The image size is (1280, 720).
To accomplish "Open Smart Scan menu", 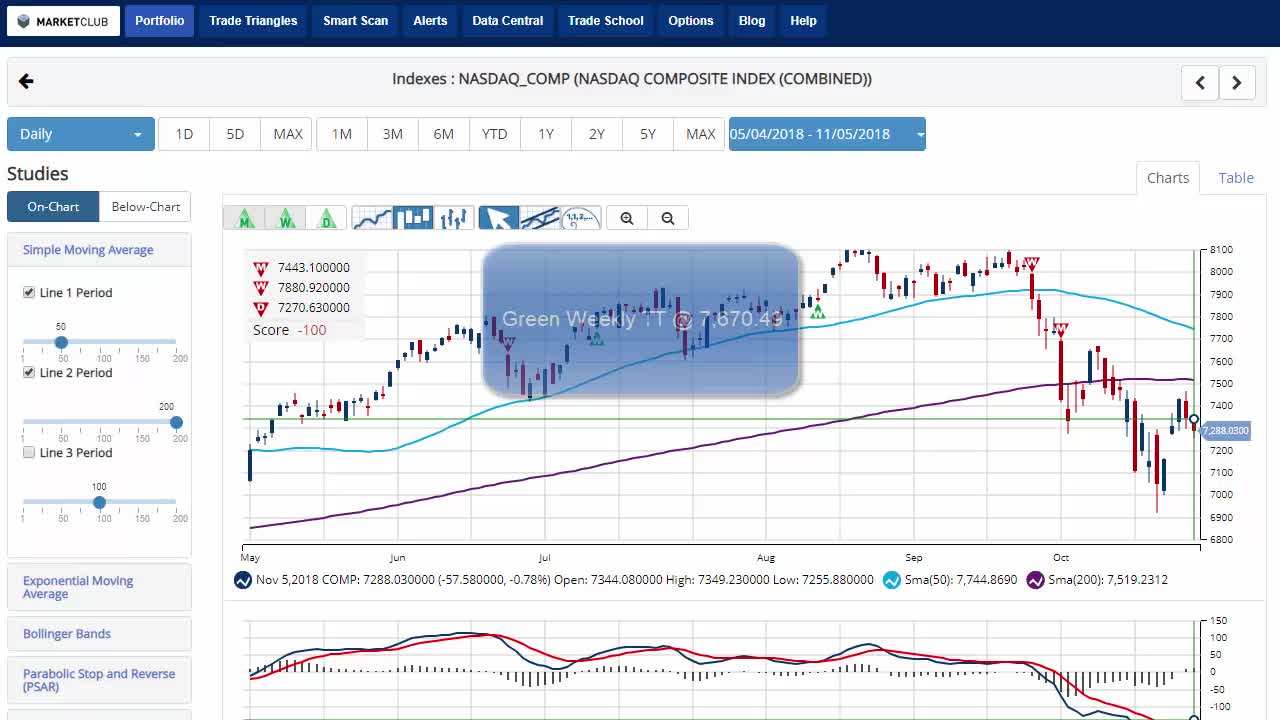I will 355,21.
